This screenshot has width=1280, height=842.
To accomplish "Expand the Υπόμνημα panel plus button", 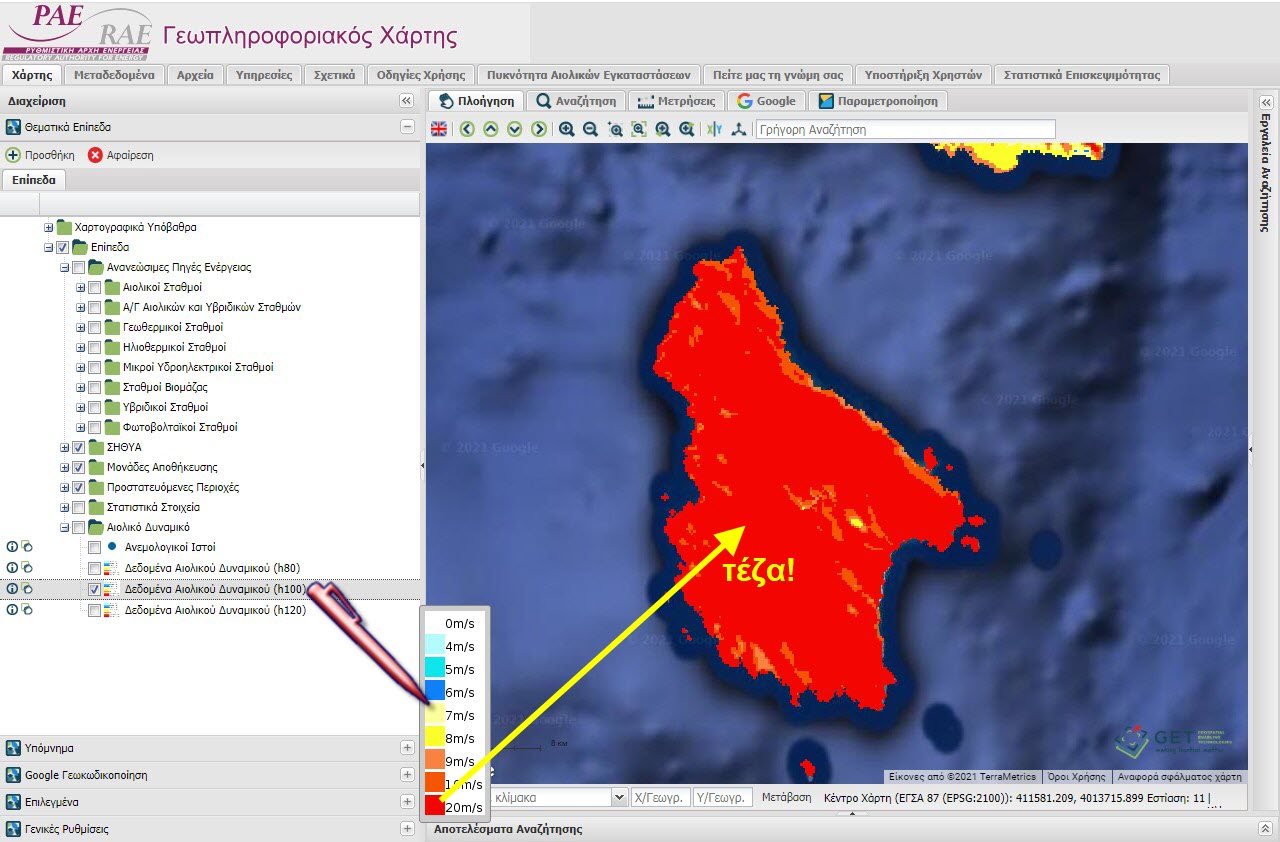I will tap(407, 748).
